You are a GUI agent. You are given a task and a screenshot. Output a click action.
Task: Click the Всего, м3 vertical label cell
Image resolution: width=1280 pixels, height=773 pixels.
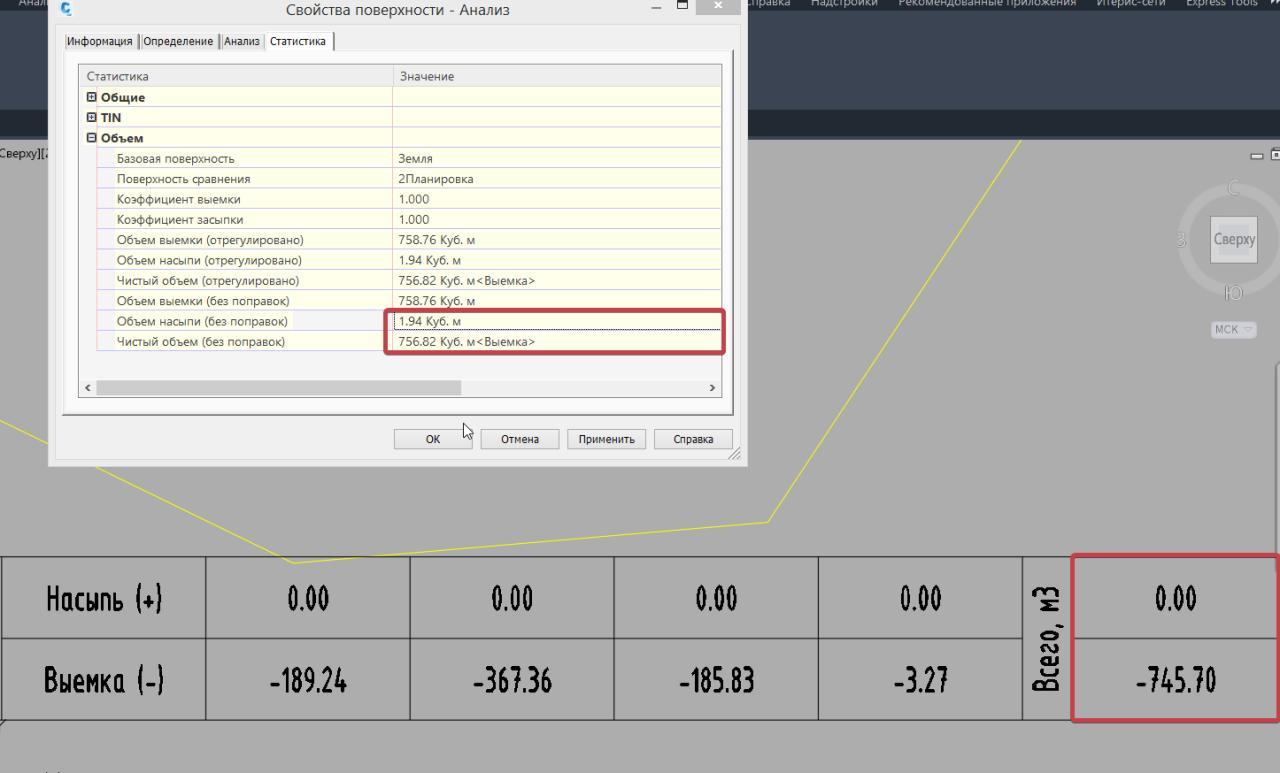click(x=1047, y=639)
